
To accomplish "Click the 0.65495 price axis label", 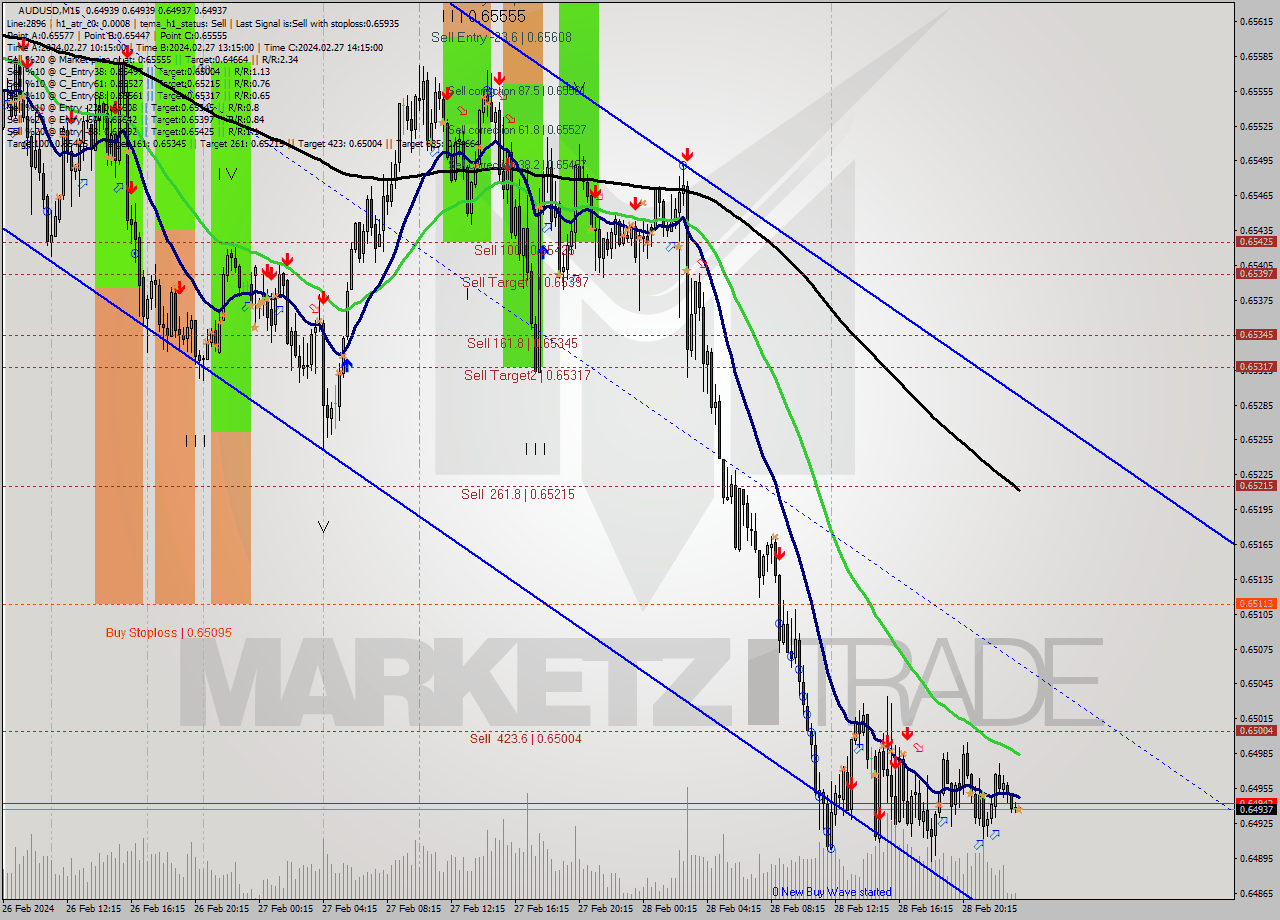I will (x=1256, y=161).
